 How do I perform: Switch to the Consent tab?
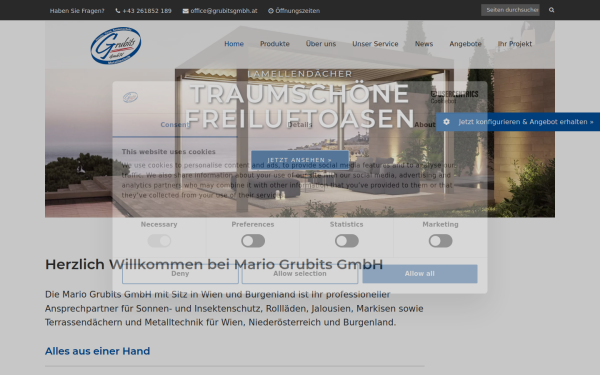[175, 125]
